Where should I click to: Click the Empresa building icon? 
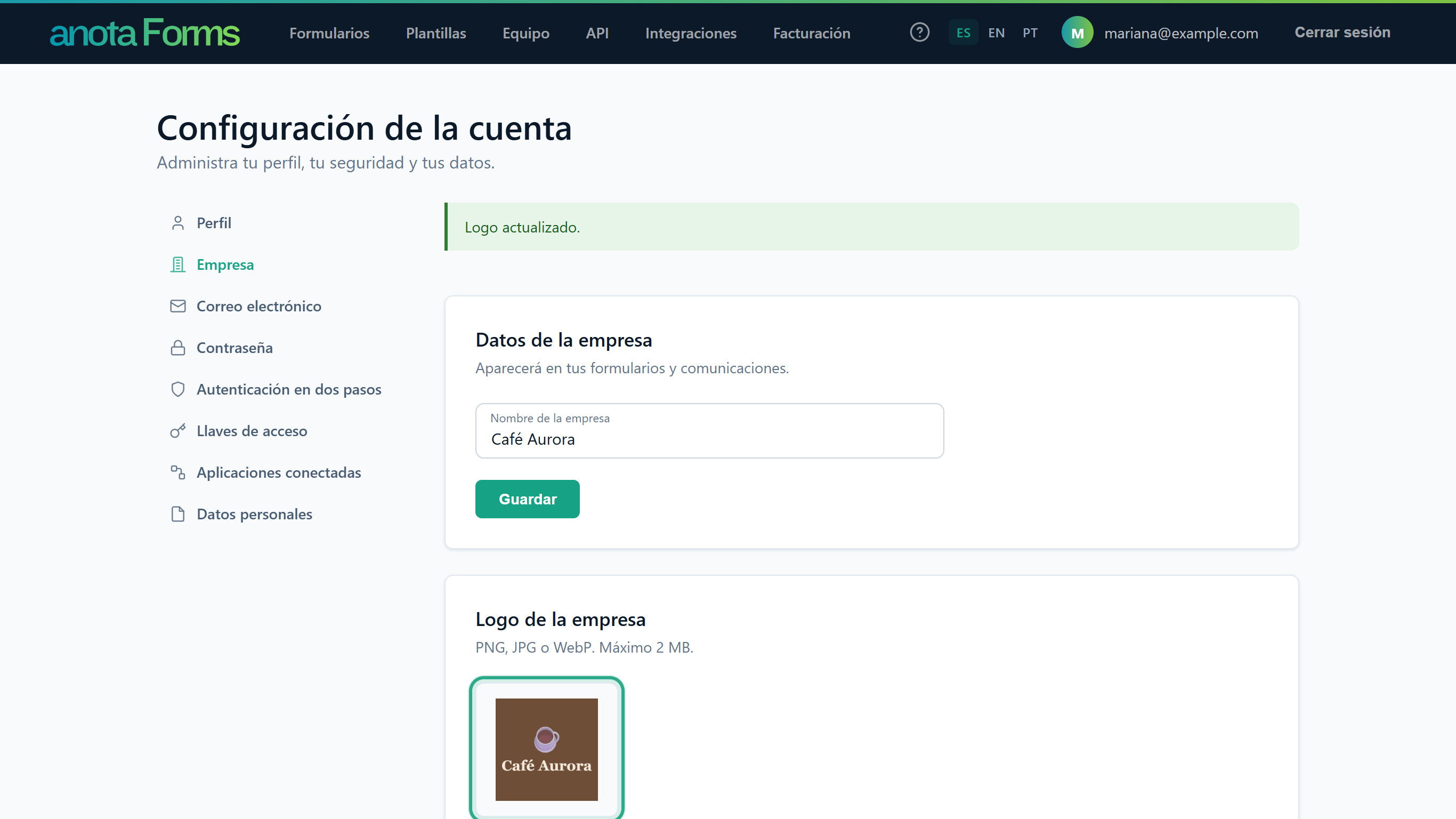click(x=177, y=264)
